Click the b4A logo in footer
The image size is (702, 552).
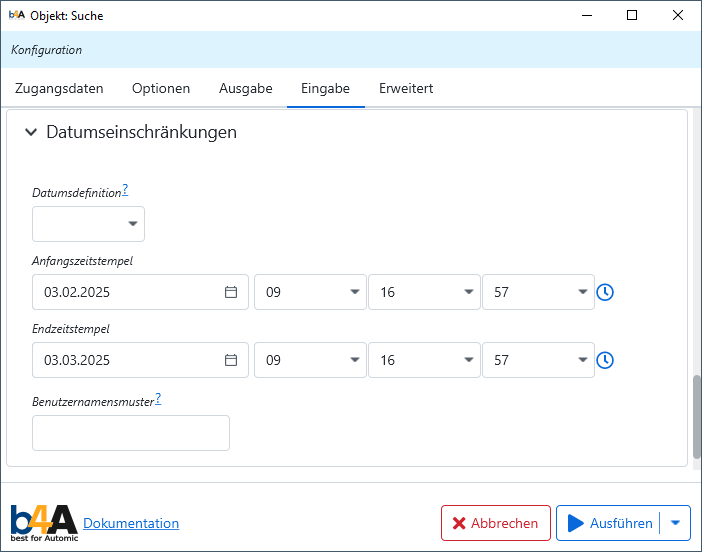44,523
